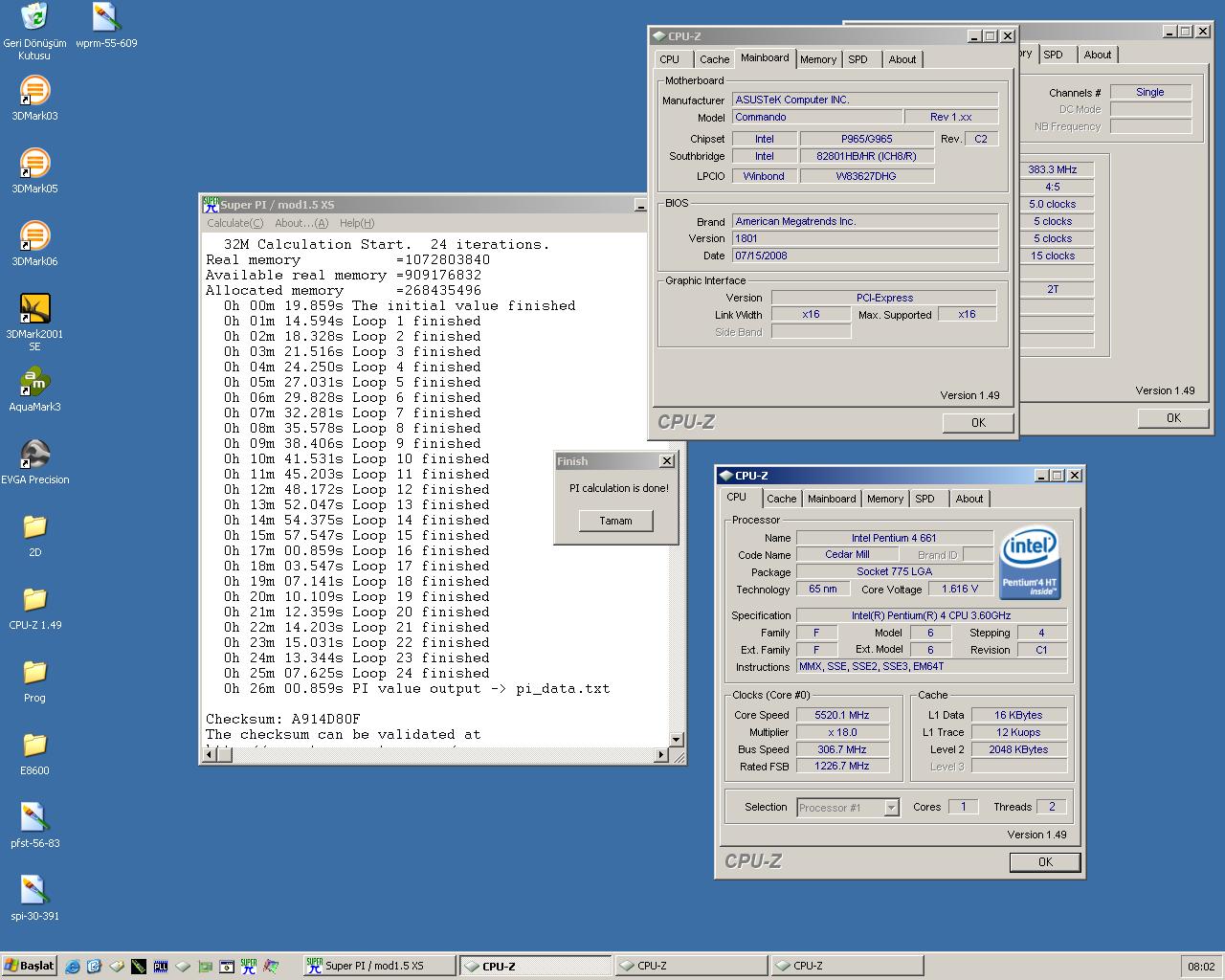Click OK in the Mainboard CPU-Z window

(978, 422)
